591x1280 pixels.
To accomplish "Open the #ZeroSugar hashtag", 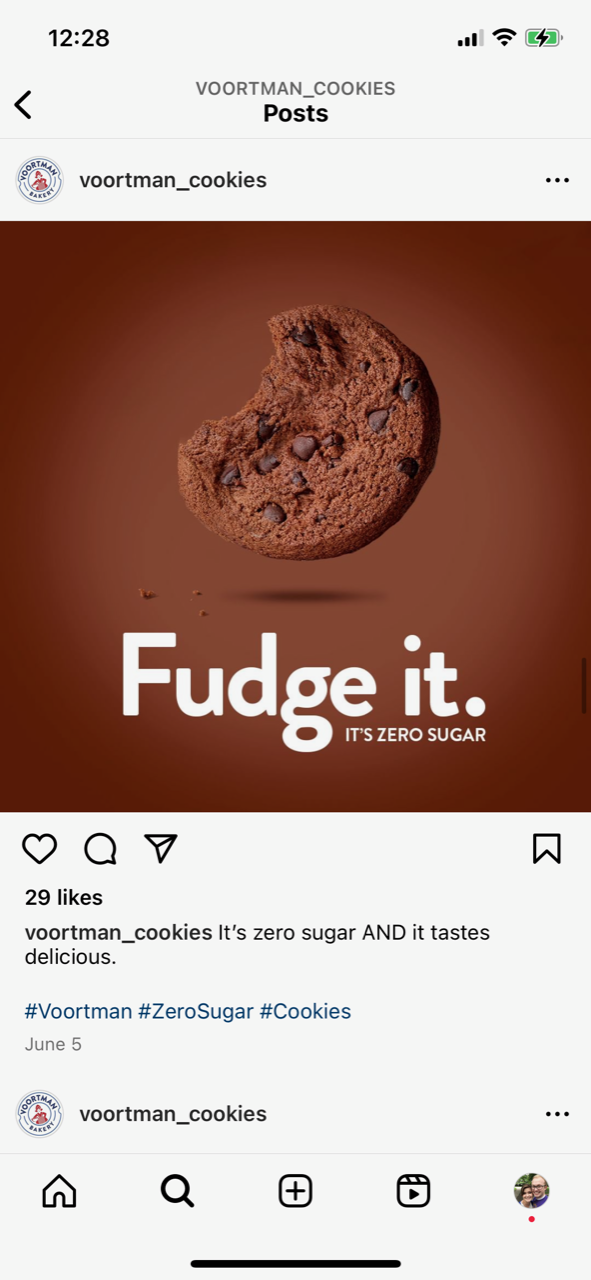I will pyautogui.click(x=196, y=1011).
